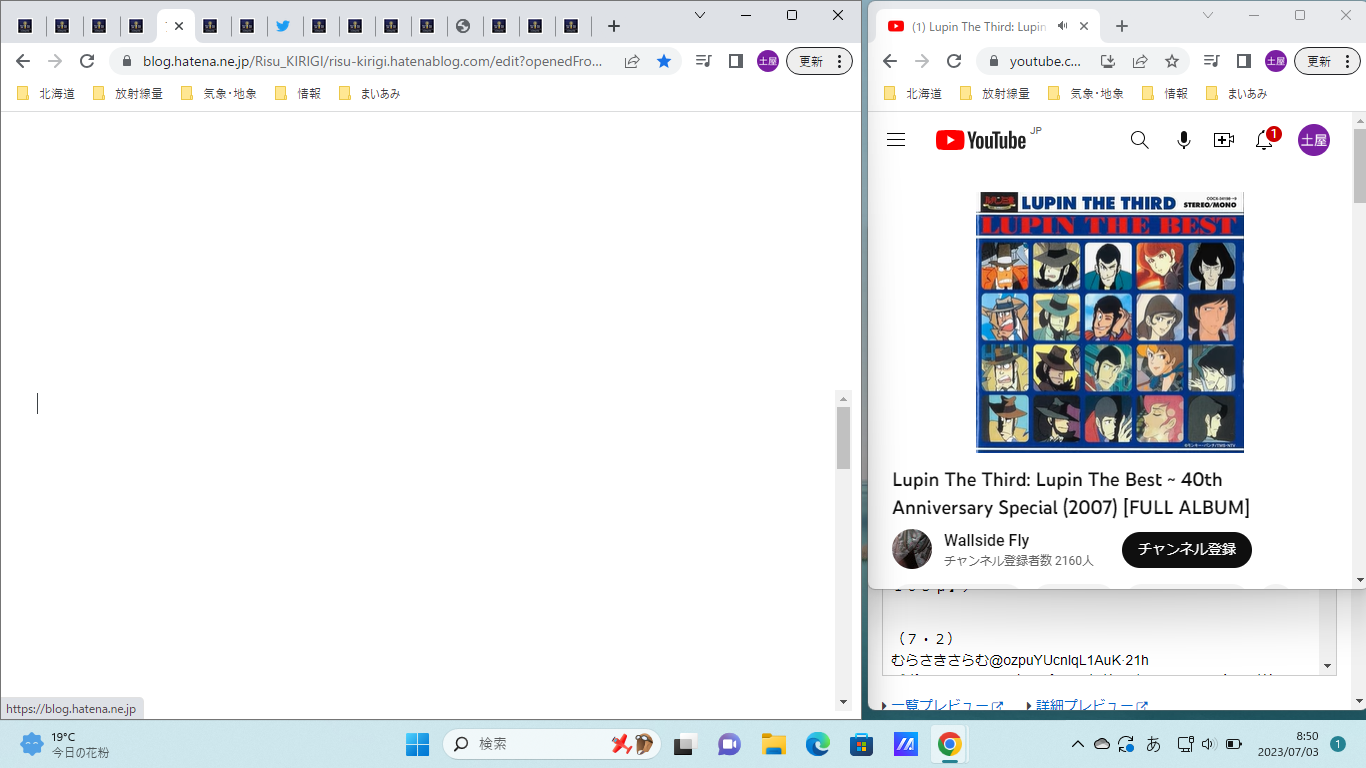Viewport: 1366px width, 768px height.
Task: Open Microsoft Store from taskbar
Action: click(x=862, y=744)
